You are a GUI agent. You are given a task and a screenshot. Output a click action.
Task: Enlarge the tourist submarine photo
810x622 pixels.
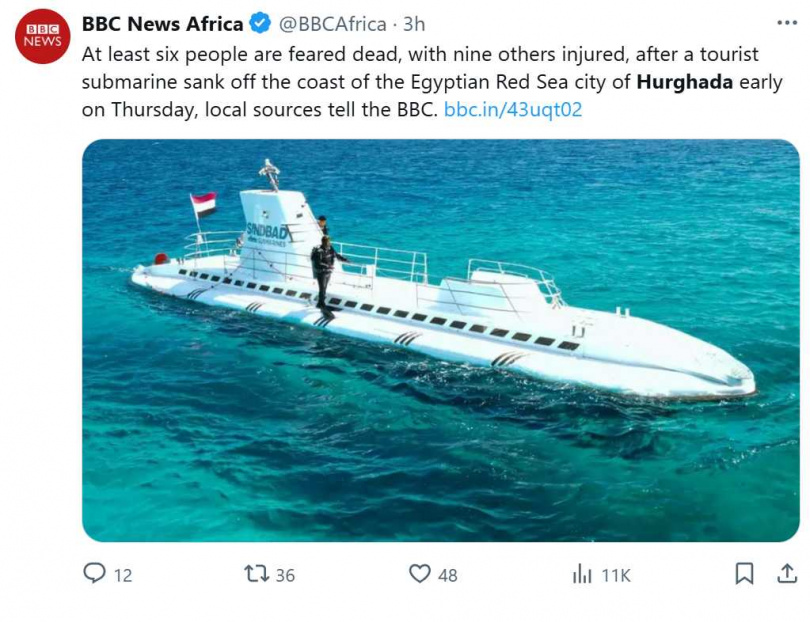coord(440,340)
